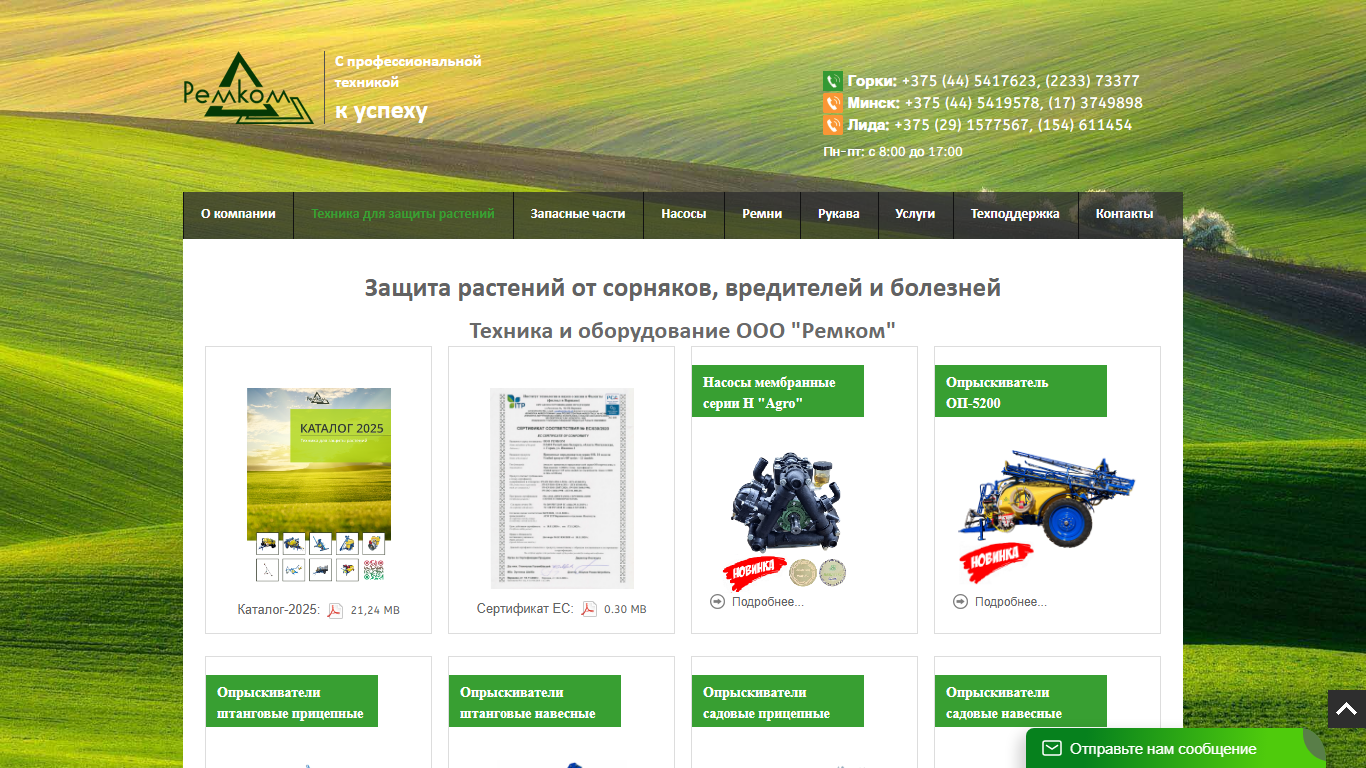This screenshot has width=1366, height=768.
Task: Click the orange phone icon for Лида
Action: pyautogui.click(x=832, y=125)
